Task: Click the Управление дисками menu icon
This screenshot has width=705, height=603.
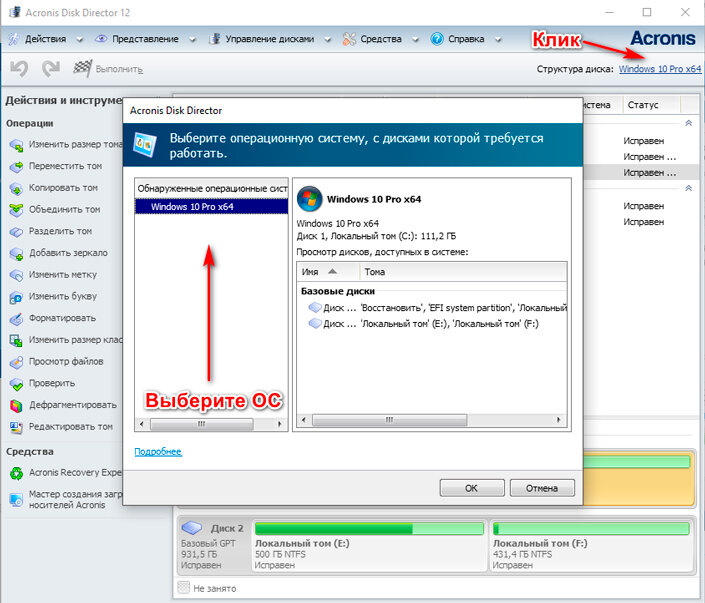Action: pyautogui.click(x=214, y=39)
